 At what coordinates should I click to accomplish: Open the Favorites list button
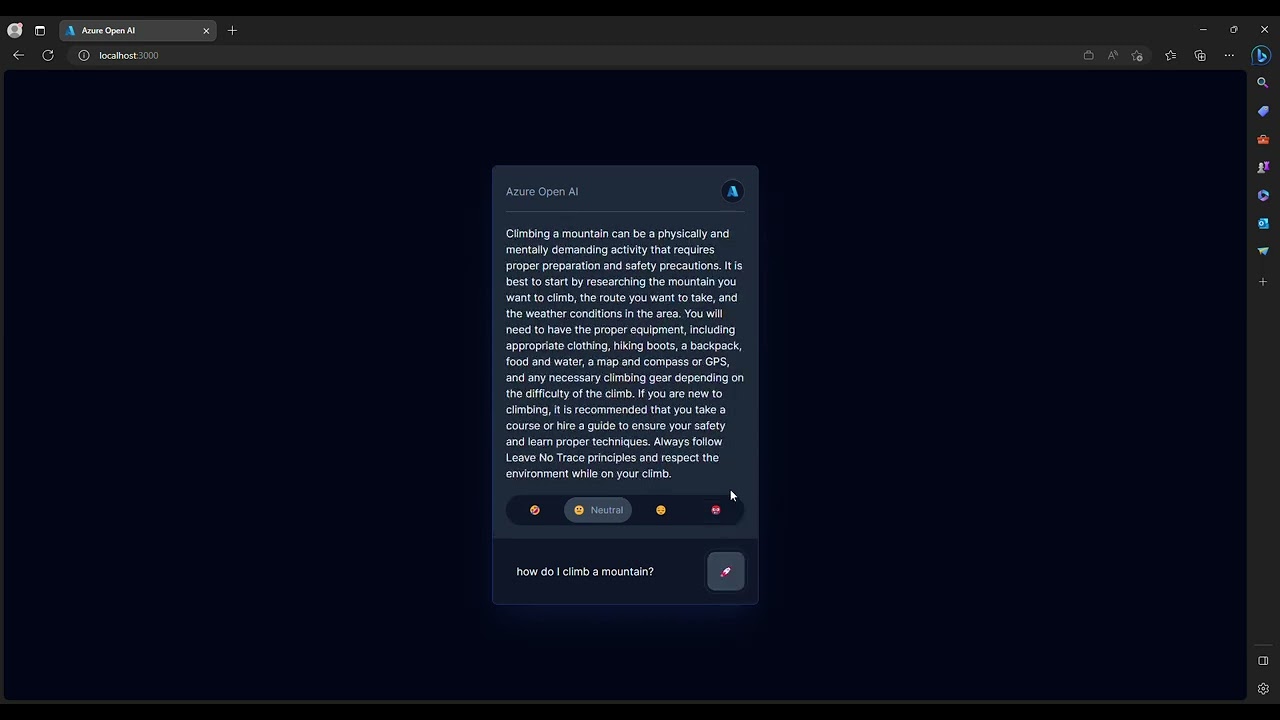click(1170, 55)
